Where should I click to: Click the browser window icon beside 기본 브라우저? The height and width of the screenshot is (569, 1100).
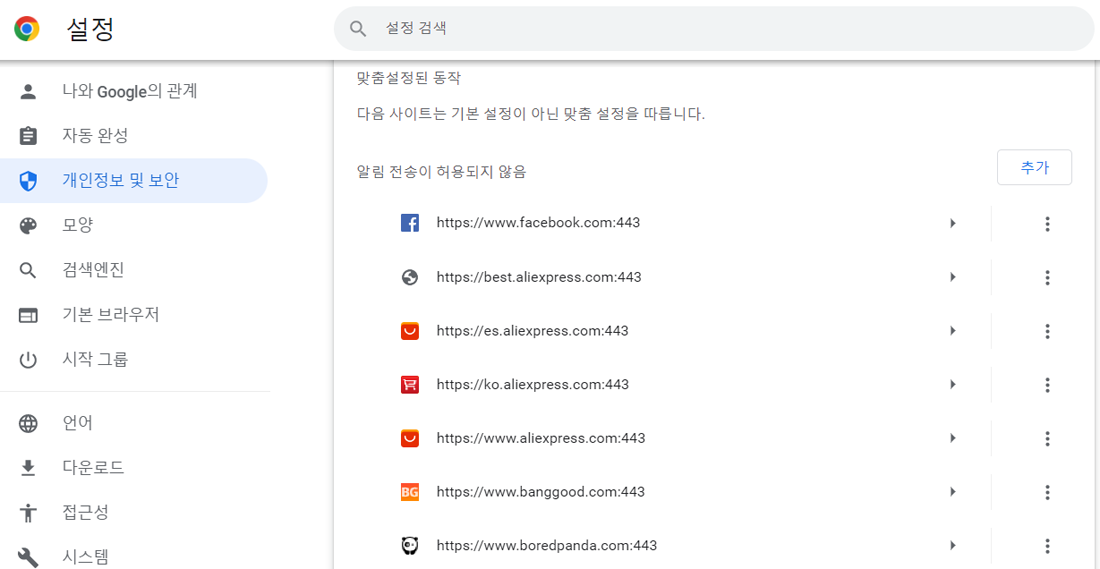pos(28,316)
